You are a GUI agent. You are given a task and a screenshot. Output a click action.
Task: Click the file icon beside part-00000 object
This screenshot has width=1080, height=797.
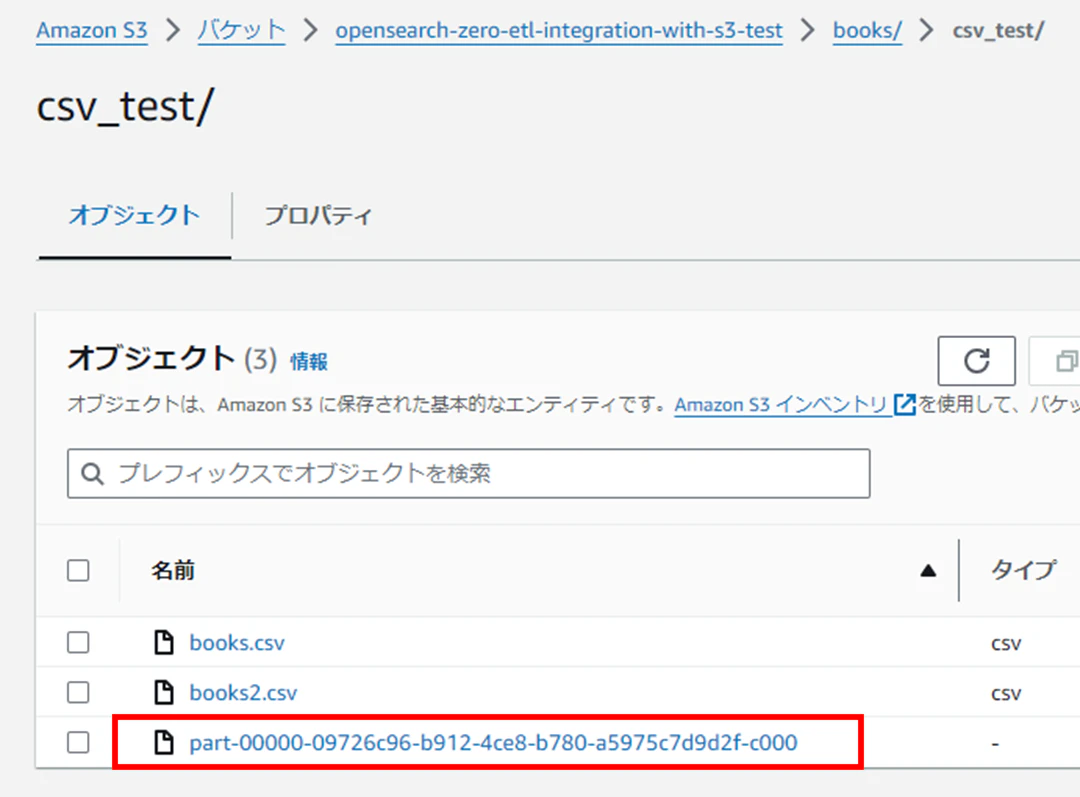(164, 743)
